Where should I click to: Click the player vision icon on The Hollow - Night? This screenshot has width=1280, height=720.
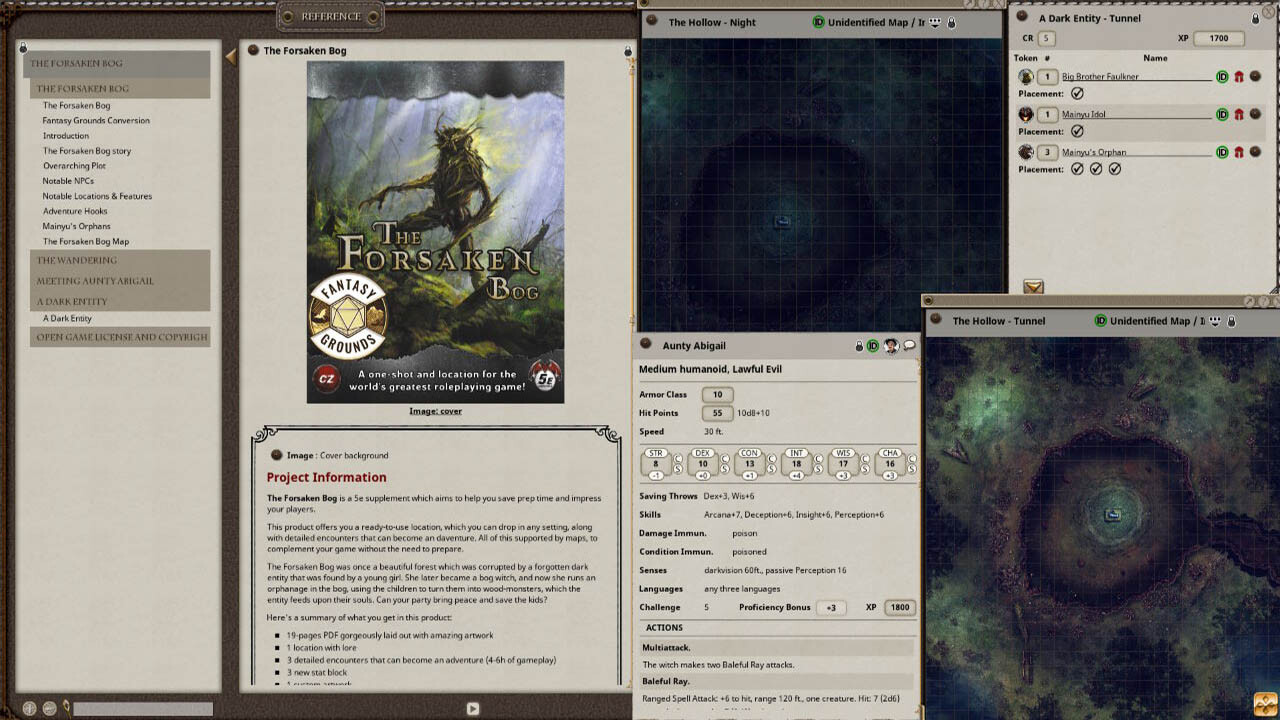[935, 22]
